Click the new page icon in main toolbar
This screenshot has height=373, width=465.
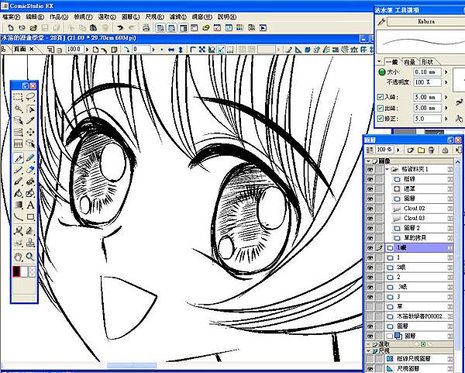coord(11,28)
